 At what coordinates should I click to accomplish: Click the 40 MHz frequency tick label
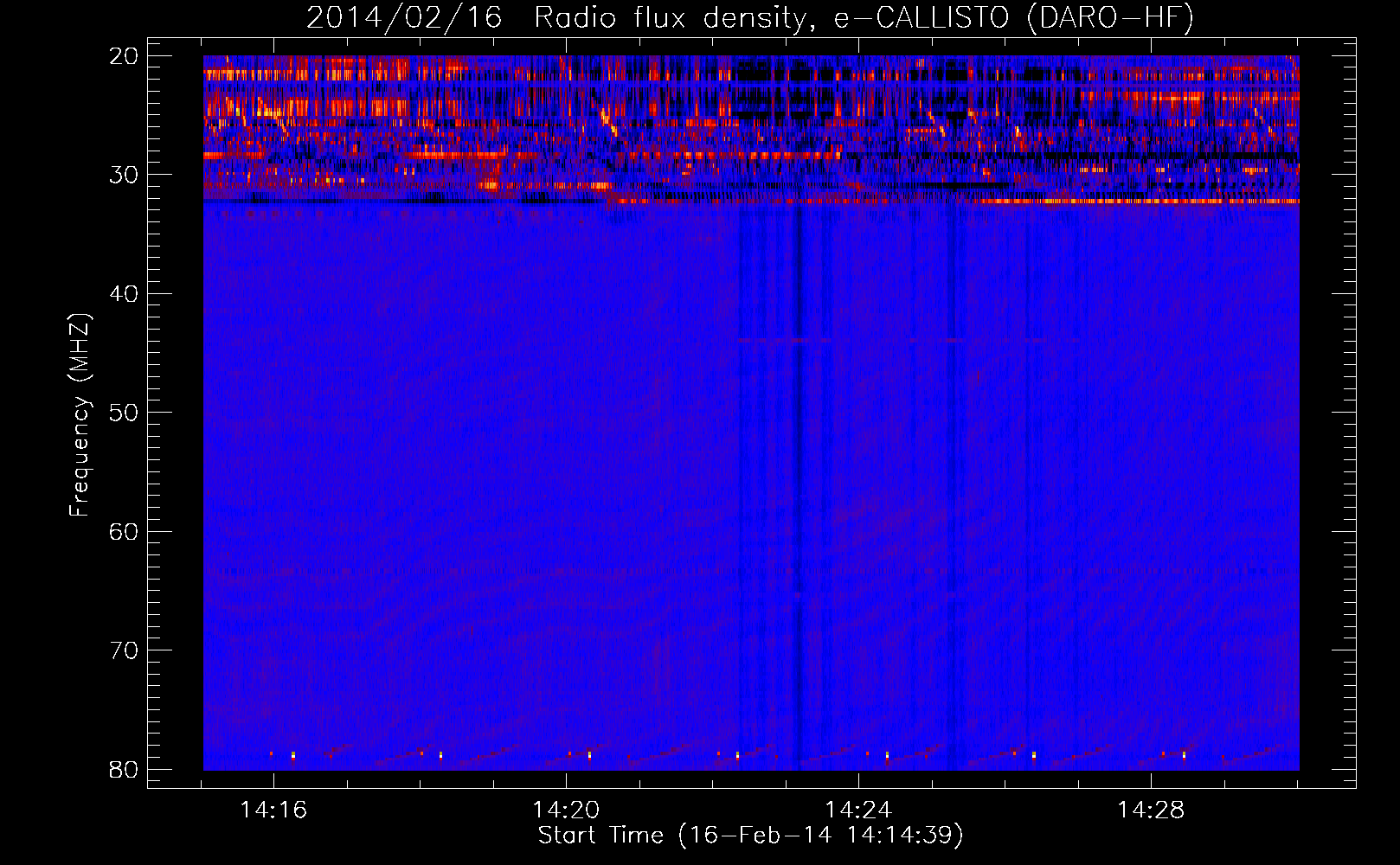coord(124,294)
